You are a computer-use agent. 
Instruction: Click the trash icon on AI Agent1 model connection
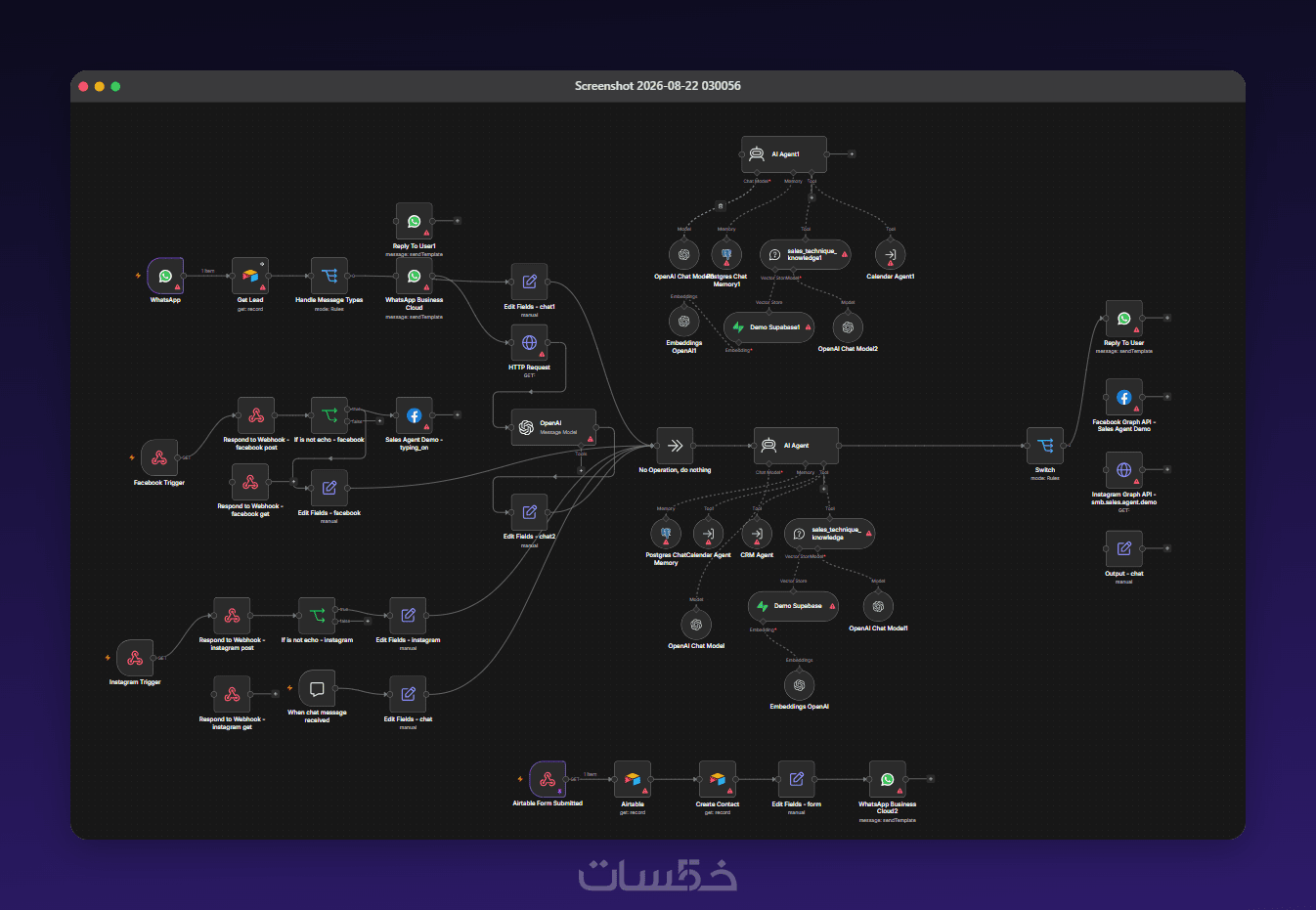click(x=721, y=206)
